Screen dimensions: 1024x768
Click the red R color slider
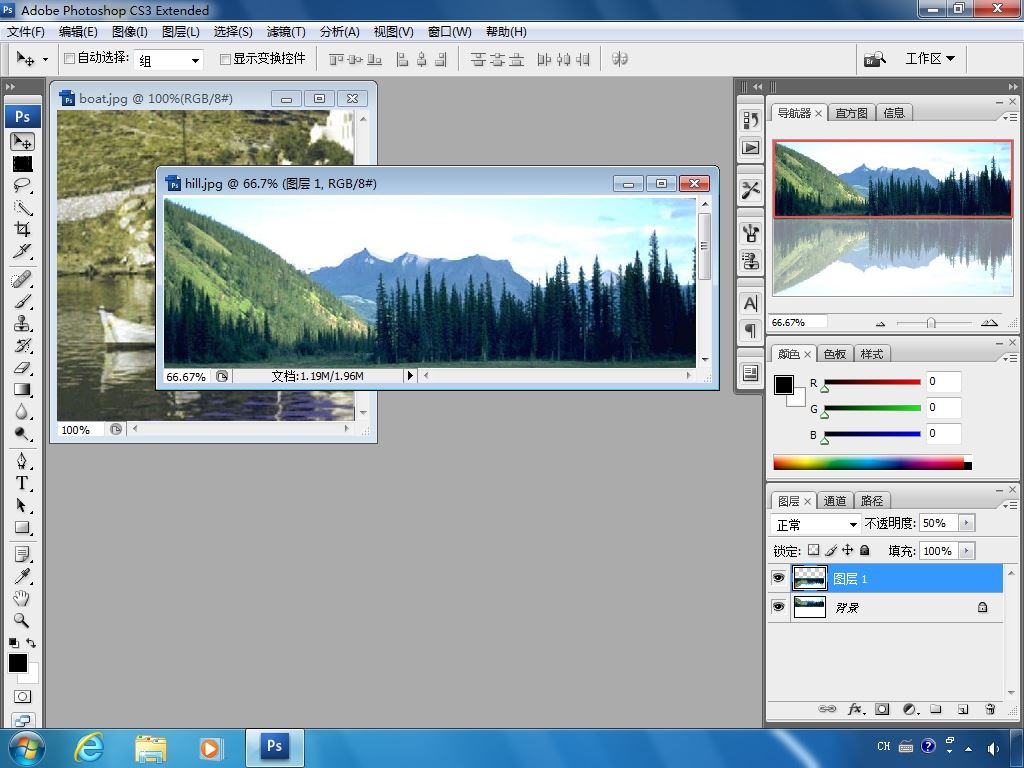point(872,382)
